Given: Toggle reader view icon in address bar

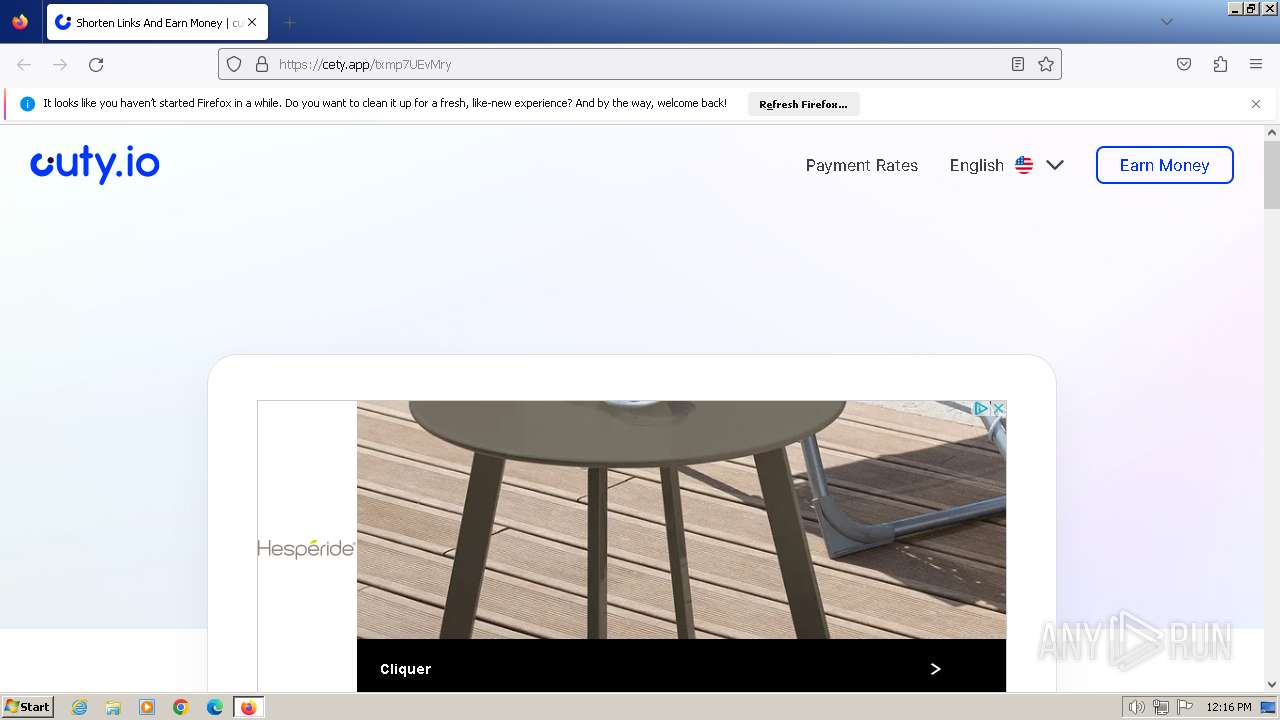Looking at the screenshot, I should click(x=1018, y=64).
